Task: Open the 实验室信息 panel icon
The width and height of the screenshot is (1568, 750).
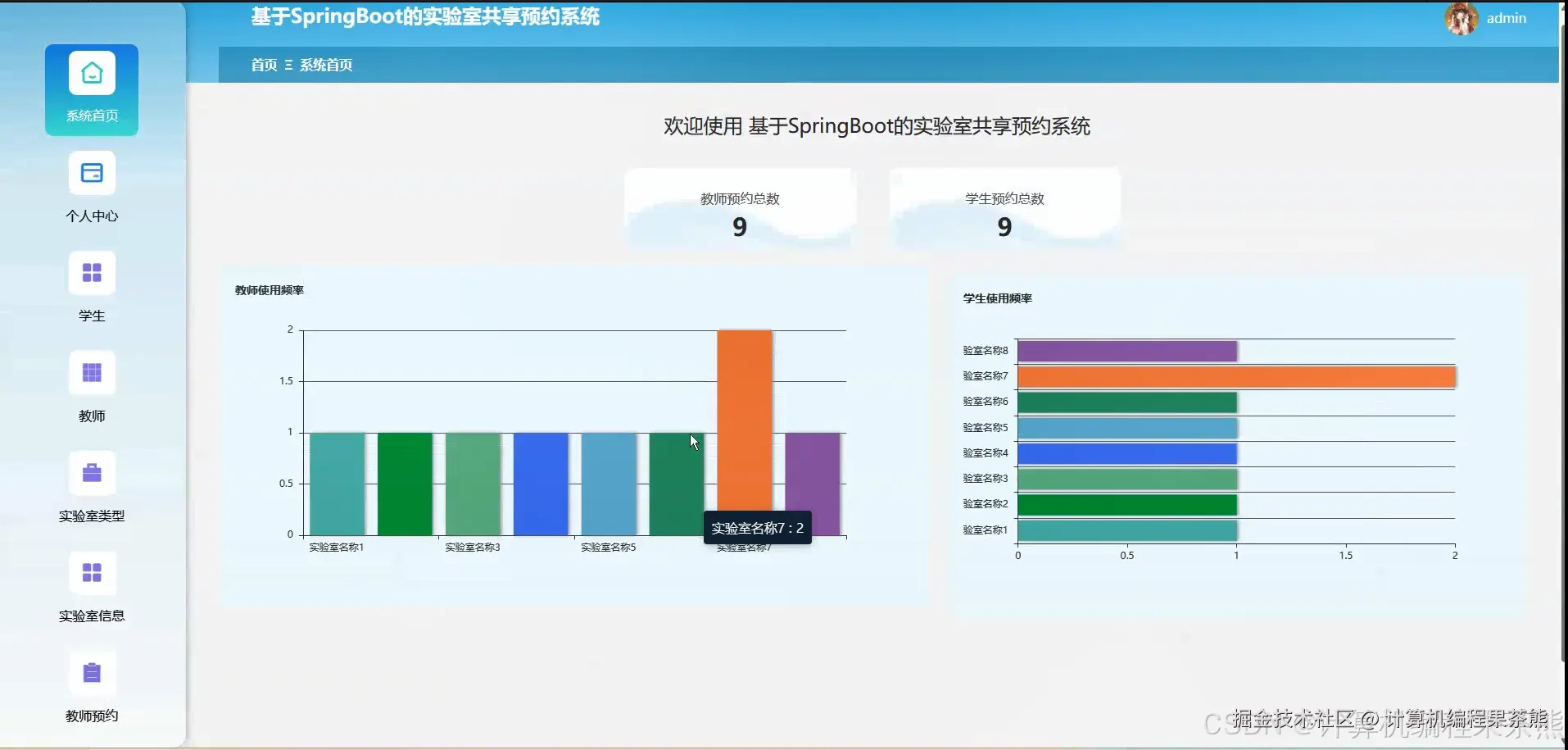Action: click(x=91, y=572)
